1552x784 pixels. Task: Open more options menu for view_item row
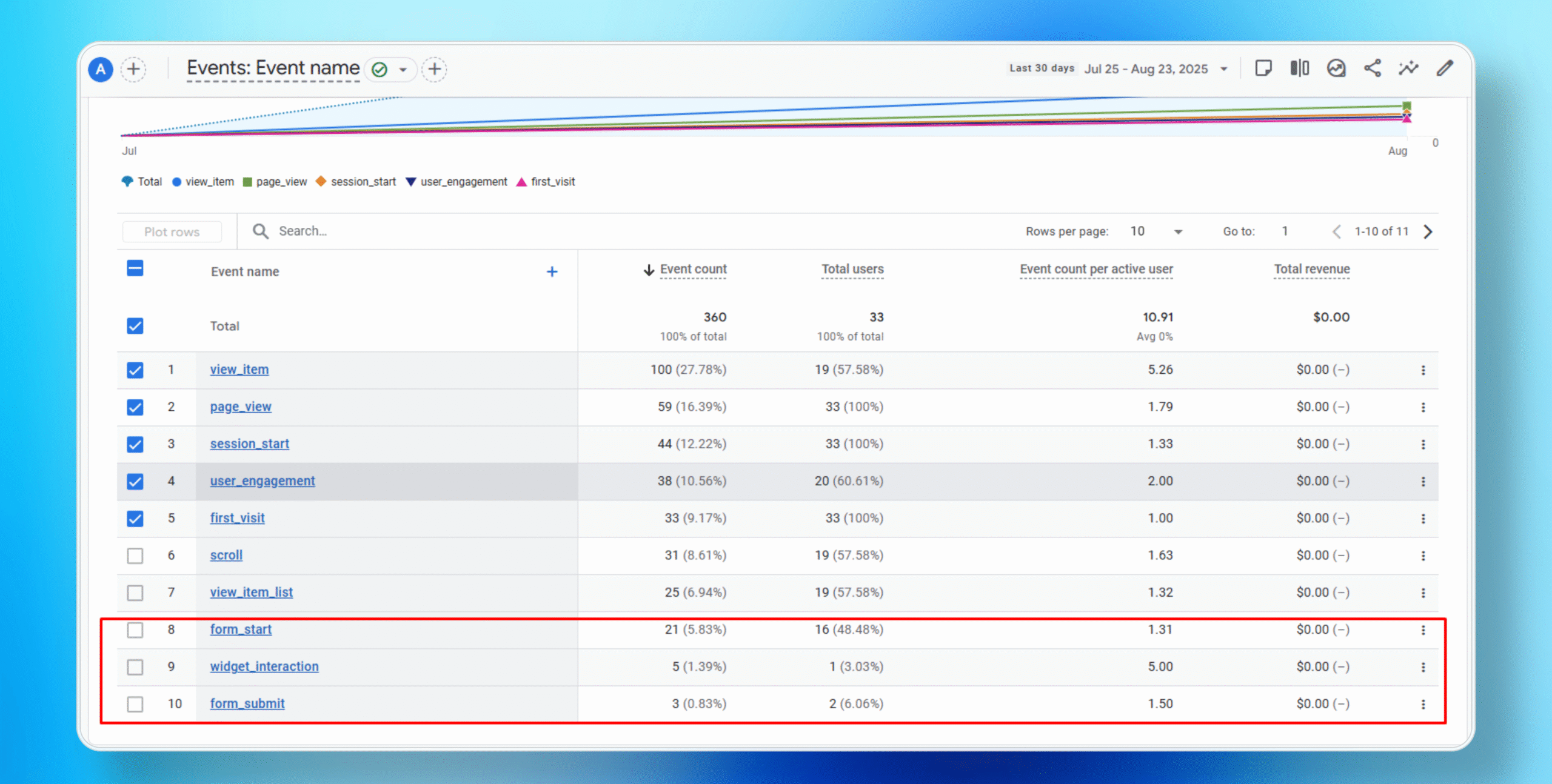1423,370
